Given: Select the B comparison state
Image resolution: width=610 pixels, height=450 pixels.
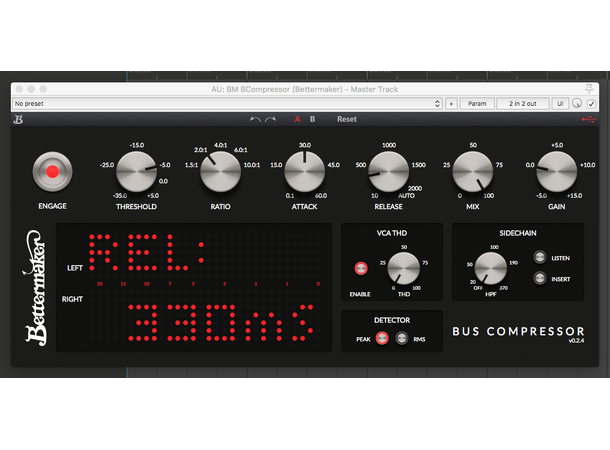Looking at the screenshot, I should tap(312, 119).
